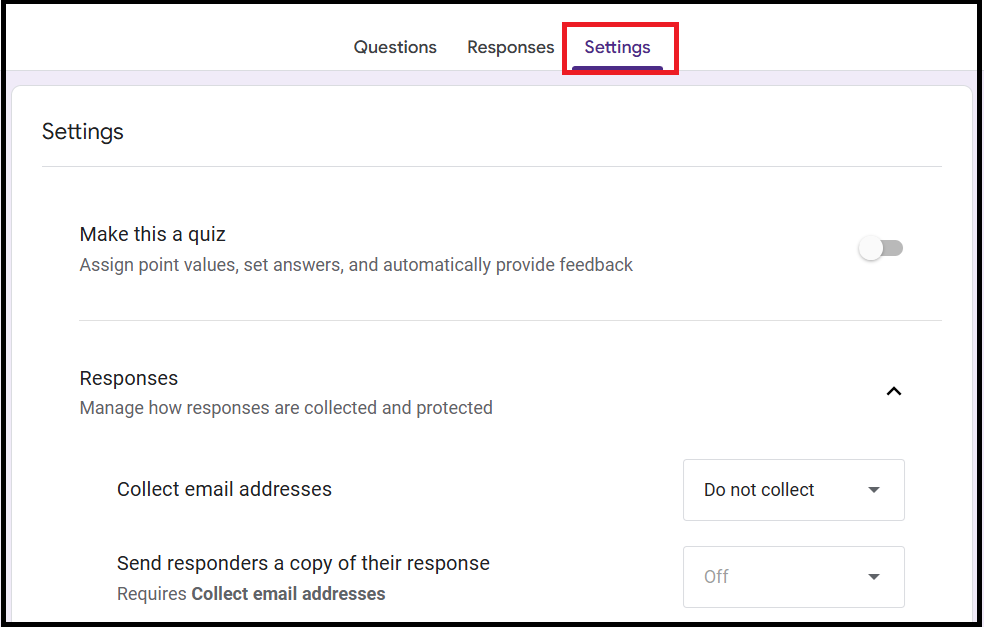Viewport: 984px width, 627px height.
Task: Enable the Make this a quiz toggle
Action: click(881, 248)
